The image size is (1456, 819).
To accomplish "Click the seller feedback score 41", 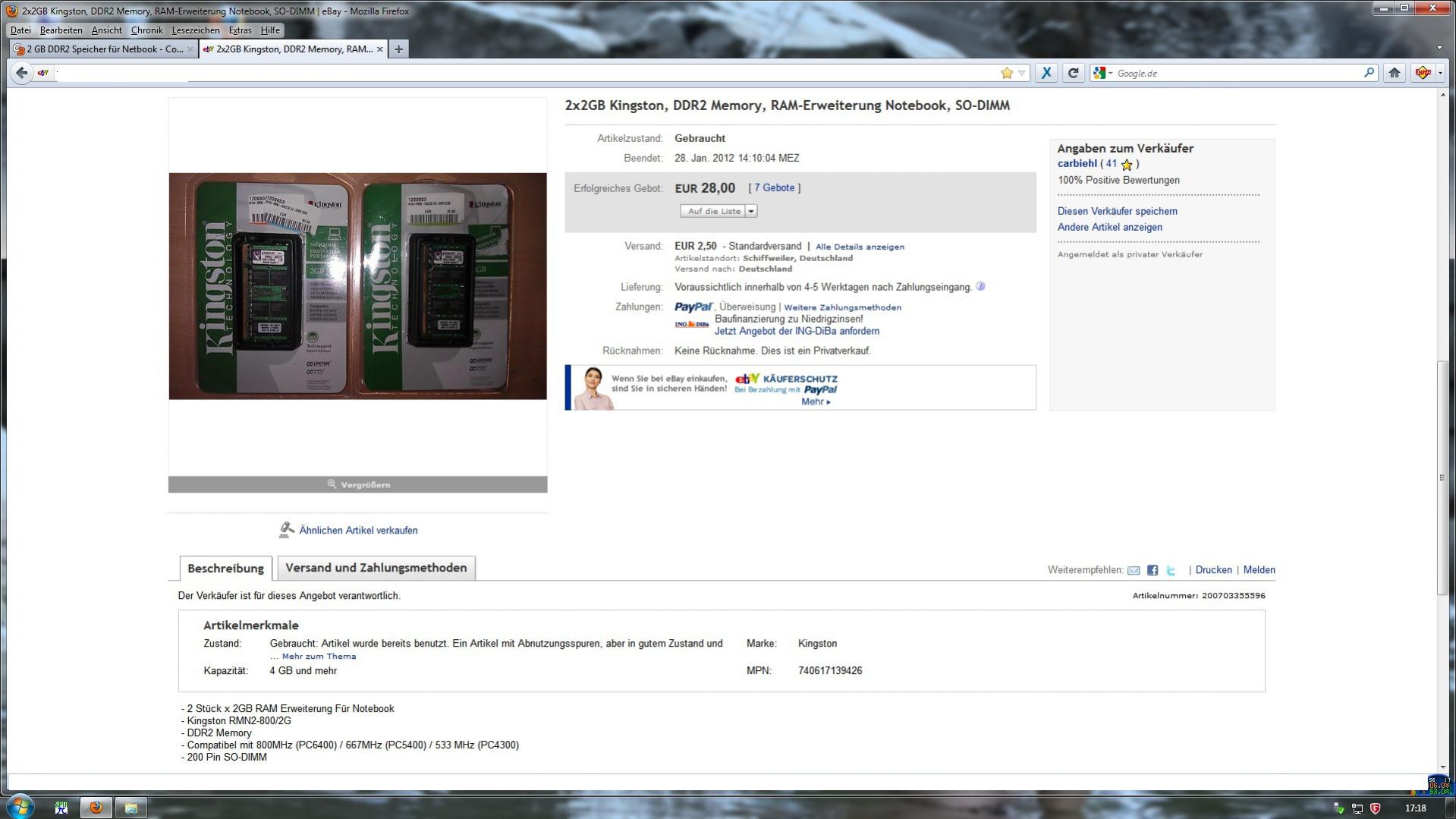I will click(1111, 163).
